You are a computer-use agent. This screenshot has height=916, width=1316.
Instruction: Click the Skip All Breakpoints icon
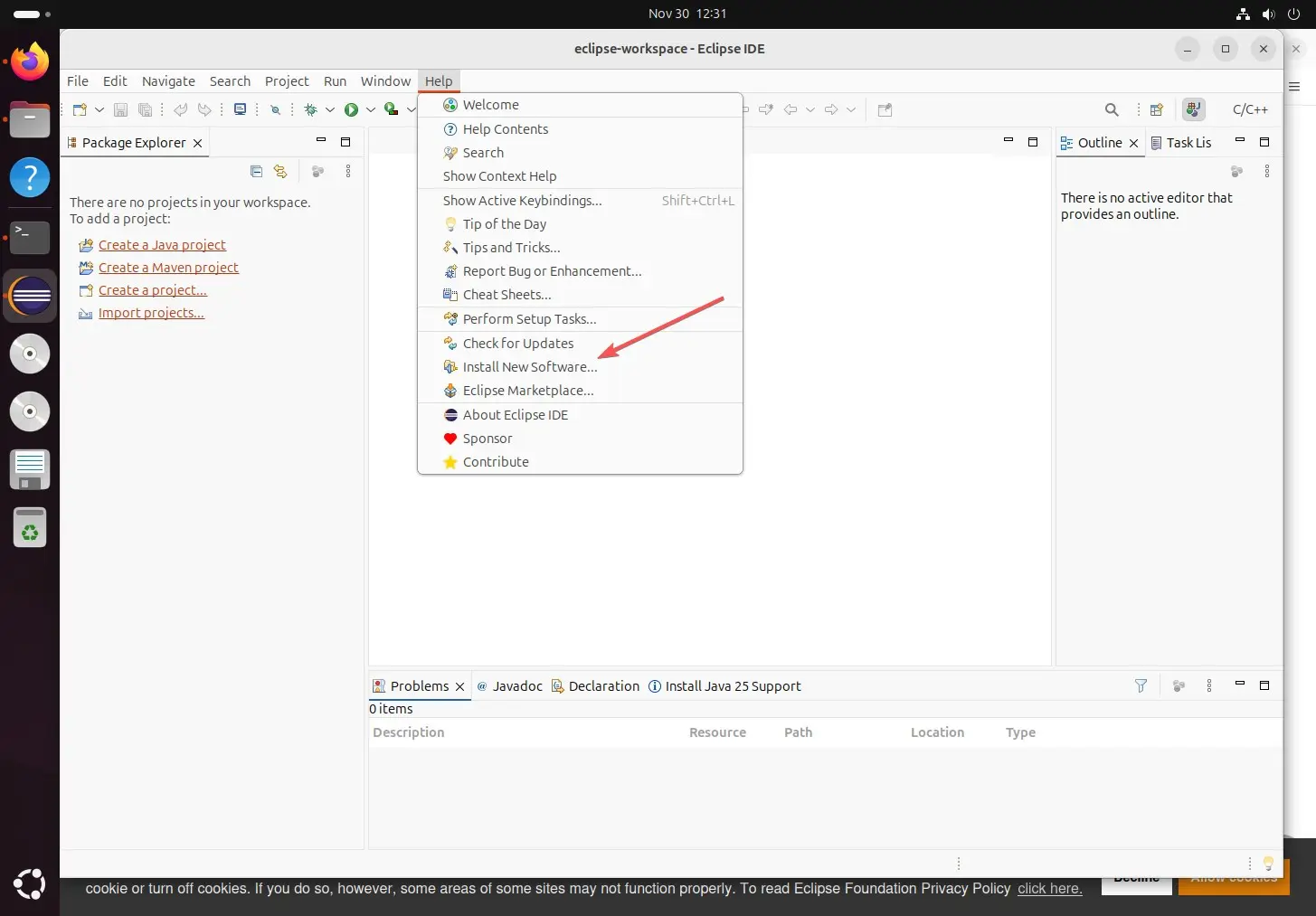pyautogui.click(x=275, y=109)
